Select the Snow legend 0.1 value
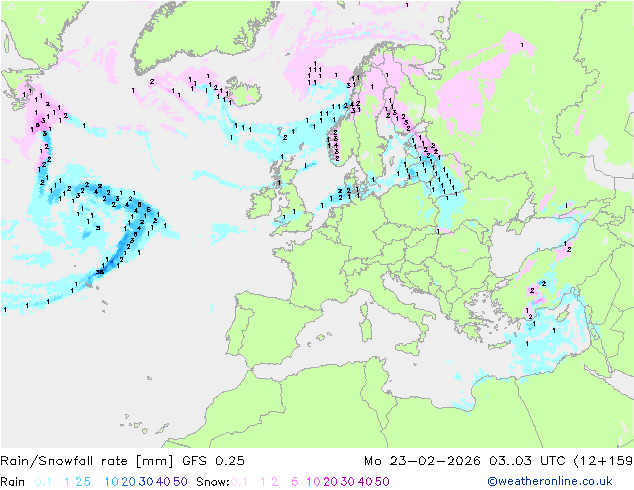 (239, 482)
